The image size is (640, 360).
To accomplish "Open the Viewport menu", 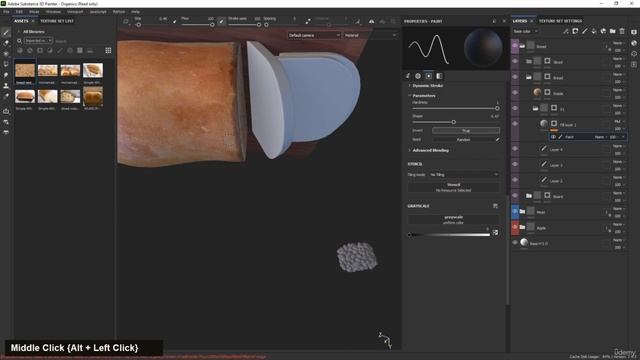I will pyautogui.click(x=75, y=12).
